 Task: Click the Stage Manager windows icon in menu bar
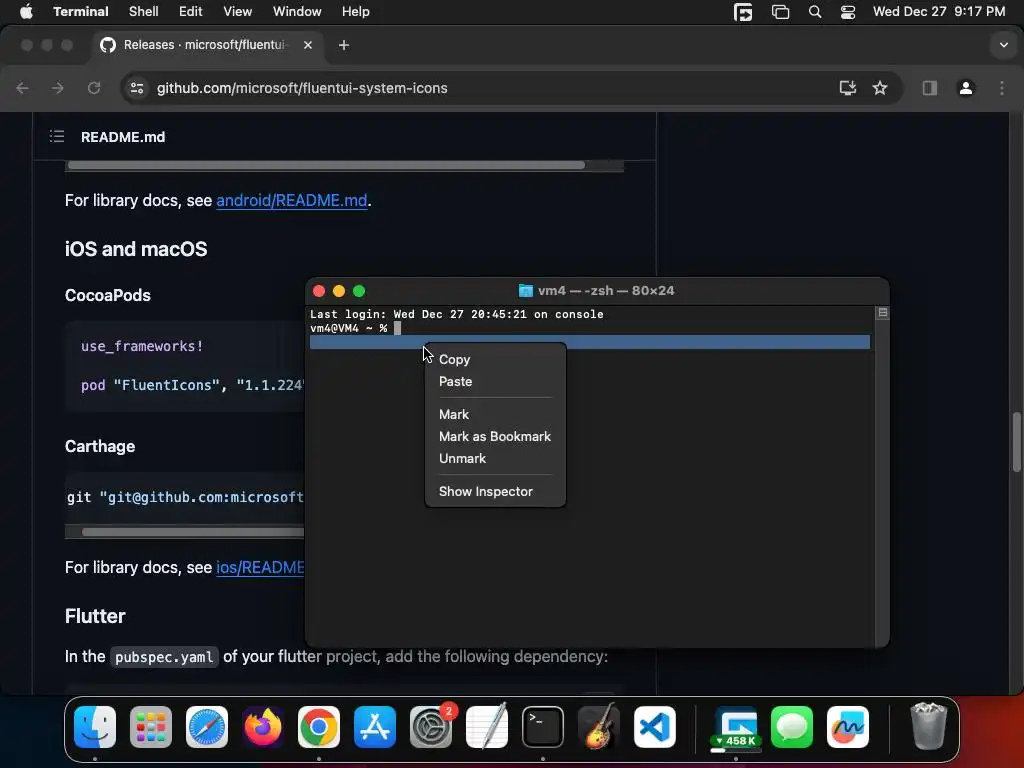coord(780,12)
